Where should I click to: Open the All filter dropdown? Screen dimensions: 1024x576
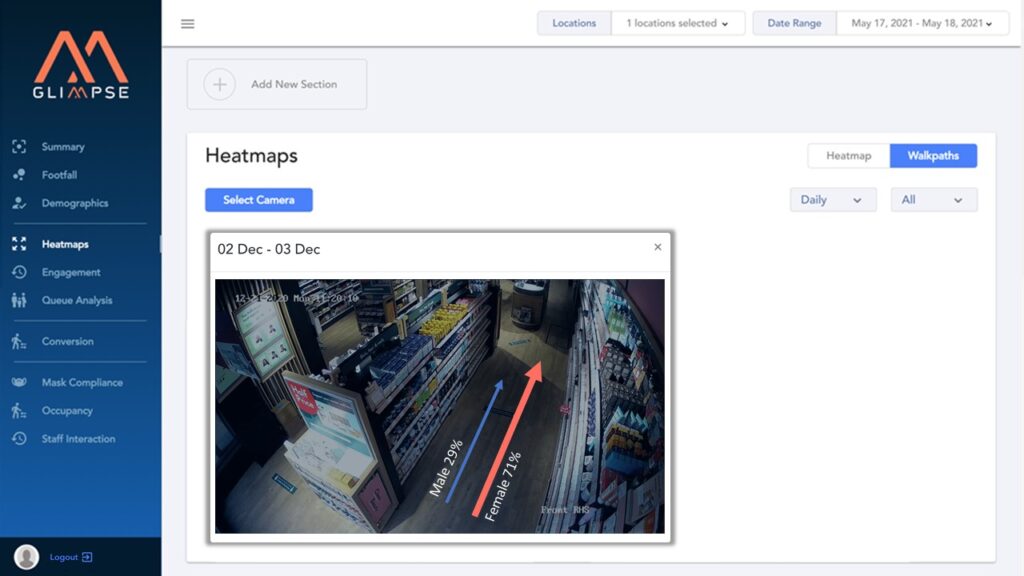(933, 200)
